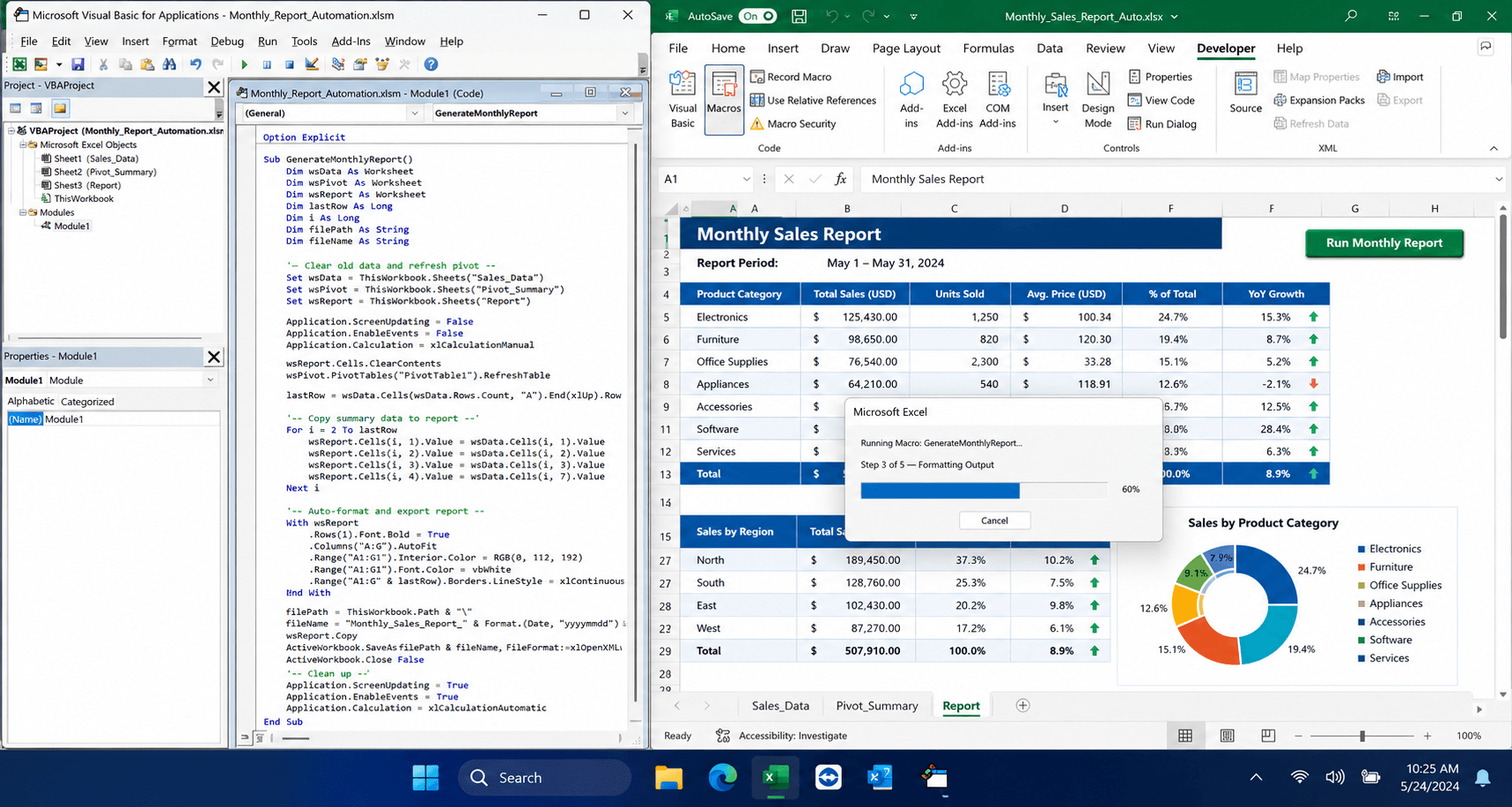Open Excel Add-ins in ribbon
The height and width of the screenshot is (807, 1512).
tap(955, 100)
